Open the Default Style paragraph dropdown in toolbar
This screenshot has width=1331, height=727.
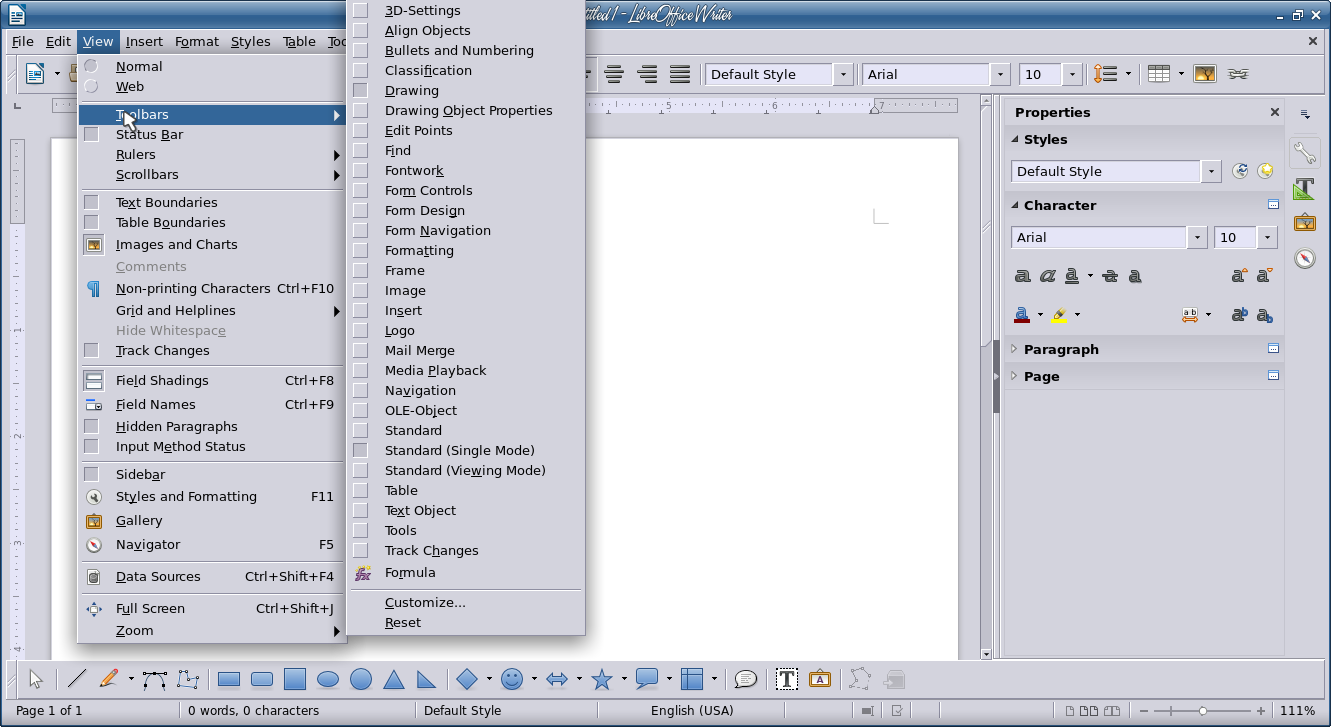(843, 74)
